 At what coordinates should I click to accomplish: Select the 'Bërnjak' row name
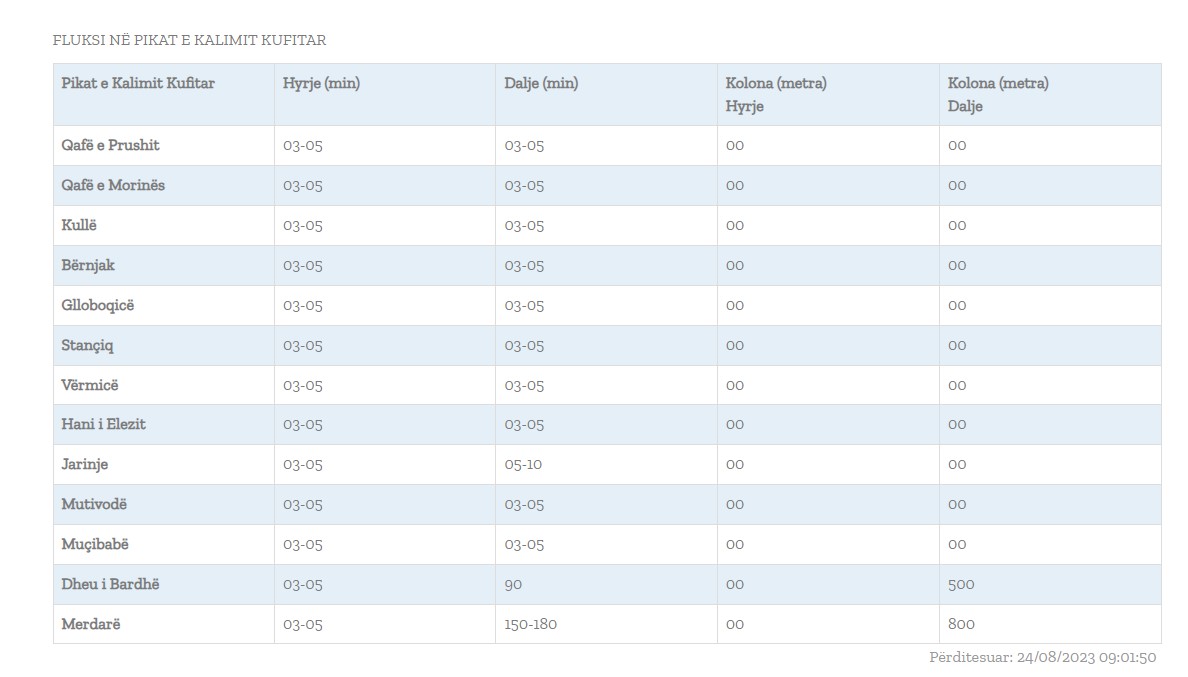point(88,266)
